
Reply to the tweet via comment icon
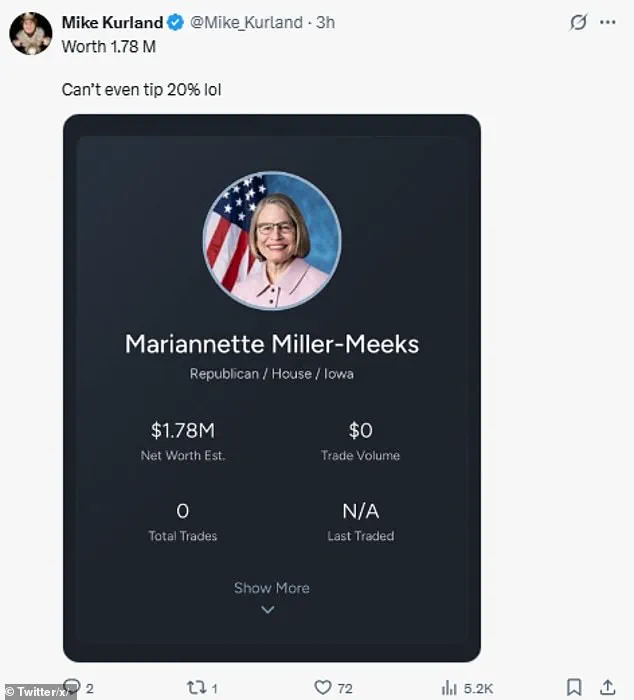point(72,687)
